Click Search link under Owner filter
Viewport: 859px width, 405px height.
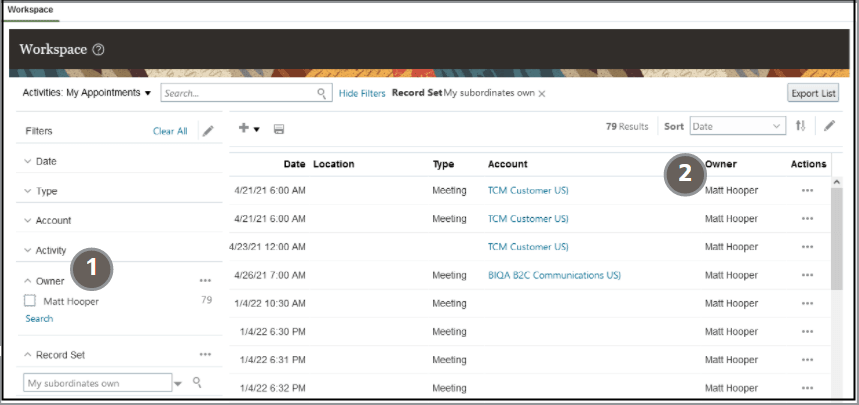(x=39, y=318)
